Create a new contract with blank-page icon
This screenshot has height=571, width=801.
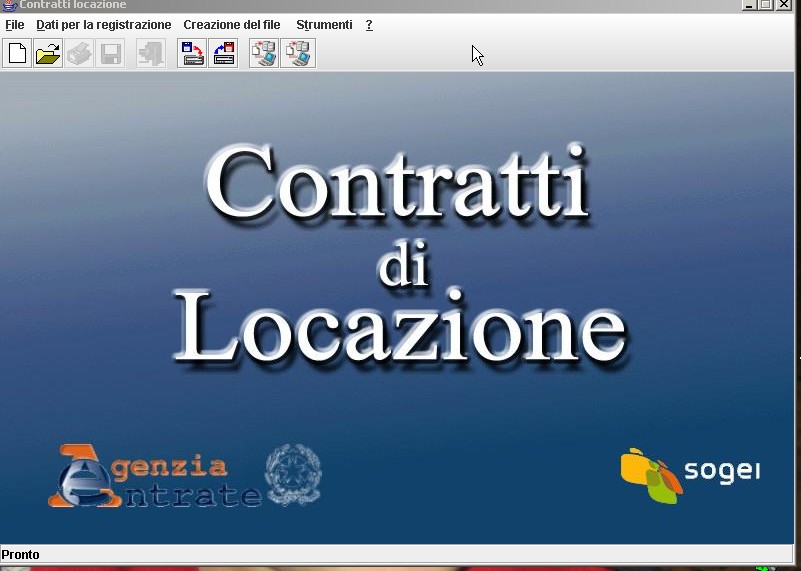point(17,53)
